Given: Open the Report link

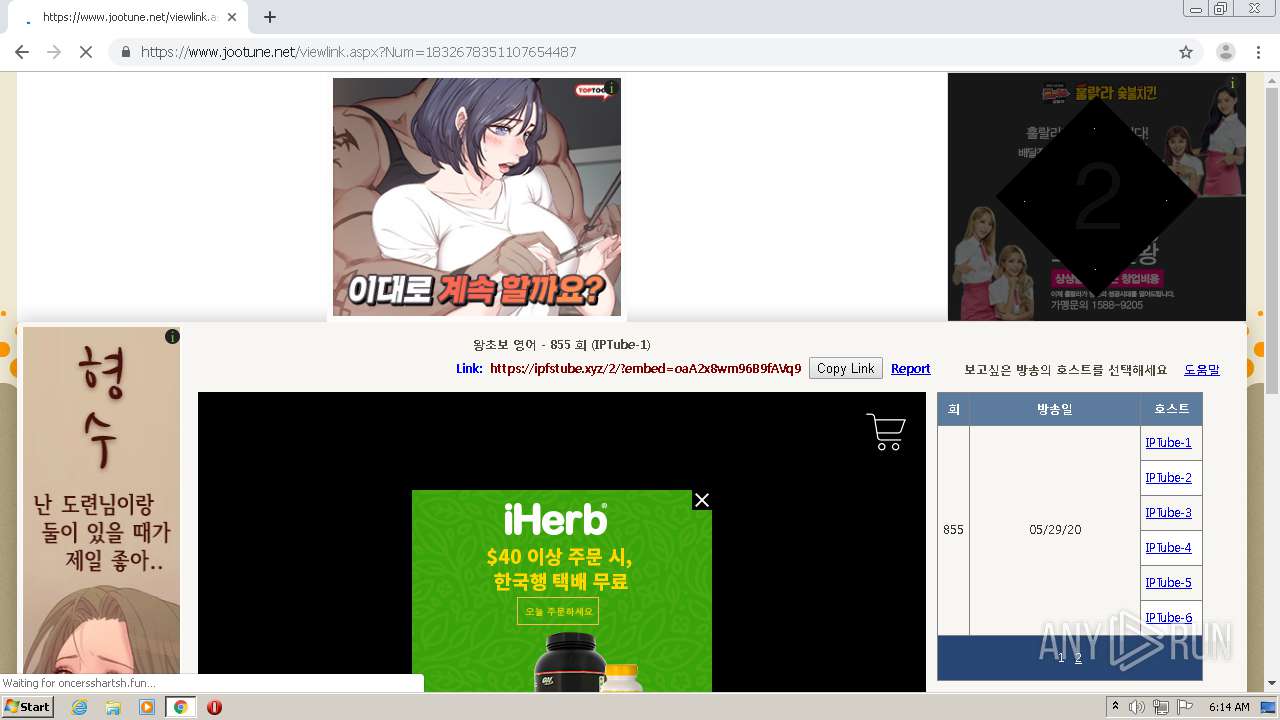Looking at the screenshot, I should pos(910,369).
